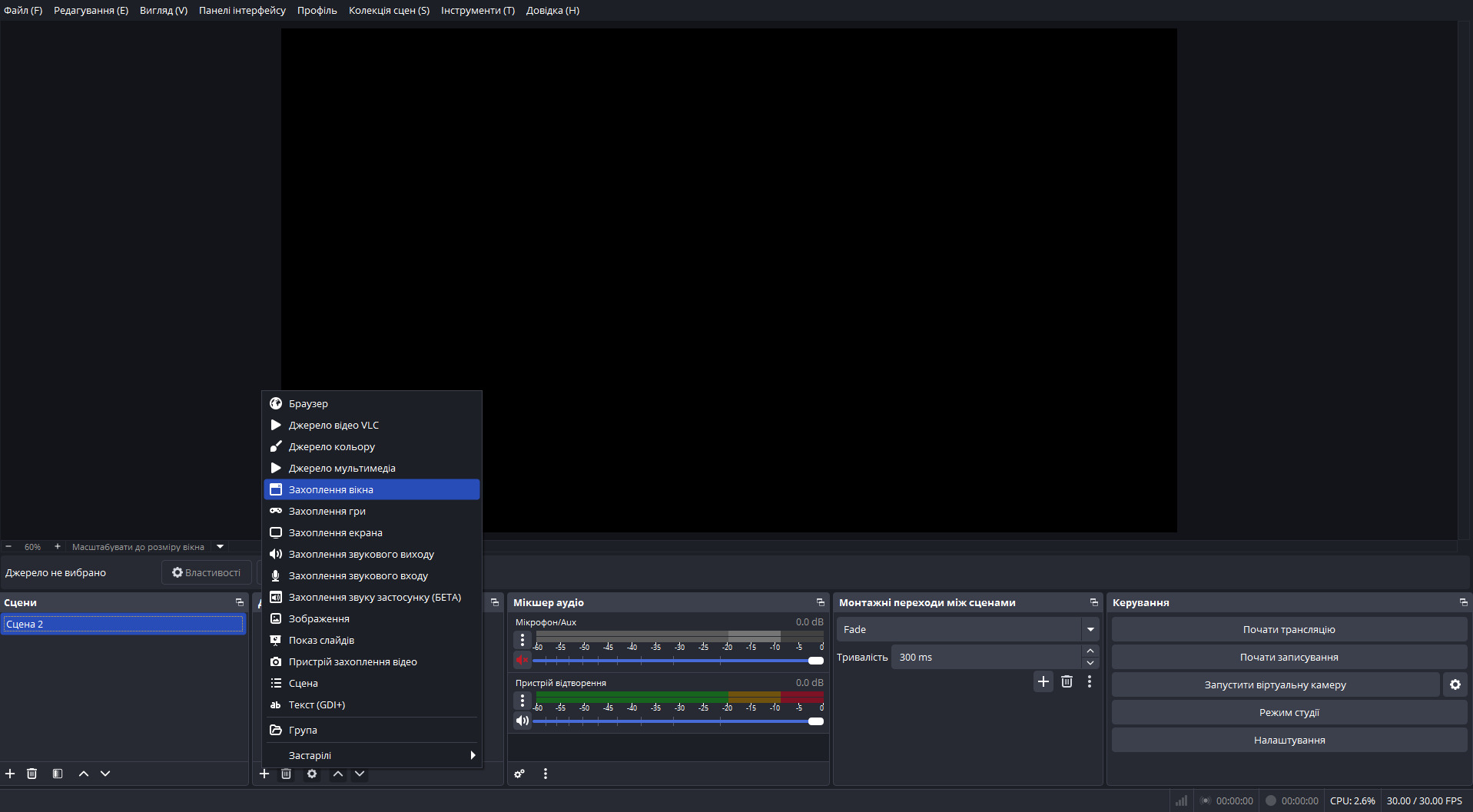This screenshot has width=1473, height=812.
Task: Open virtual camera settings gear
Action: click(x=1455, y=684)
